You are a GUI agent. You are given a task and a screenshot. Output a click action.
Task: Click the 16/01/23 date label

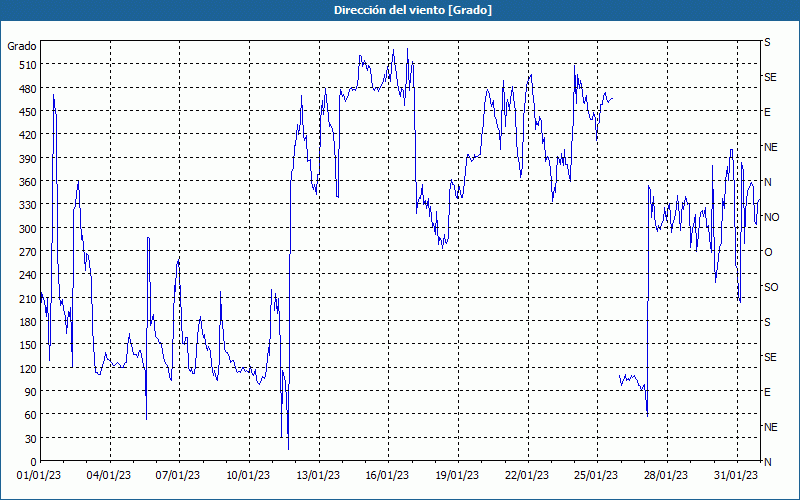[387, 476]
